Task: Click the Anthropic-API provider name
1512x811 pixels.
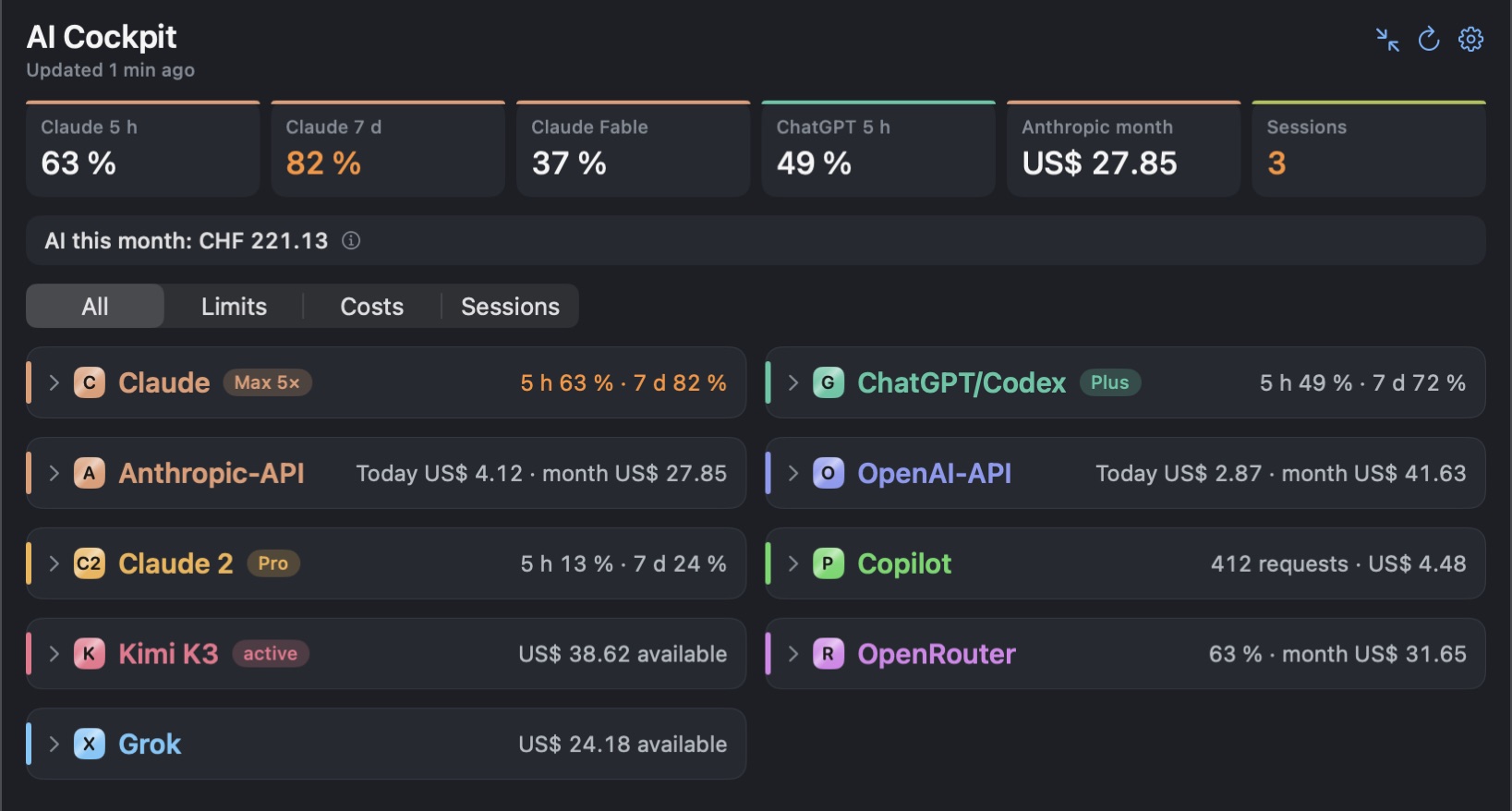Action: (x=212, y=473)
